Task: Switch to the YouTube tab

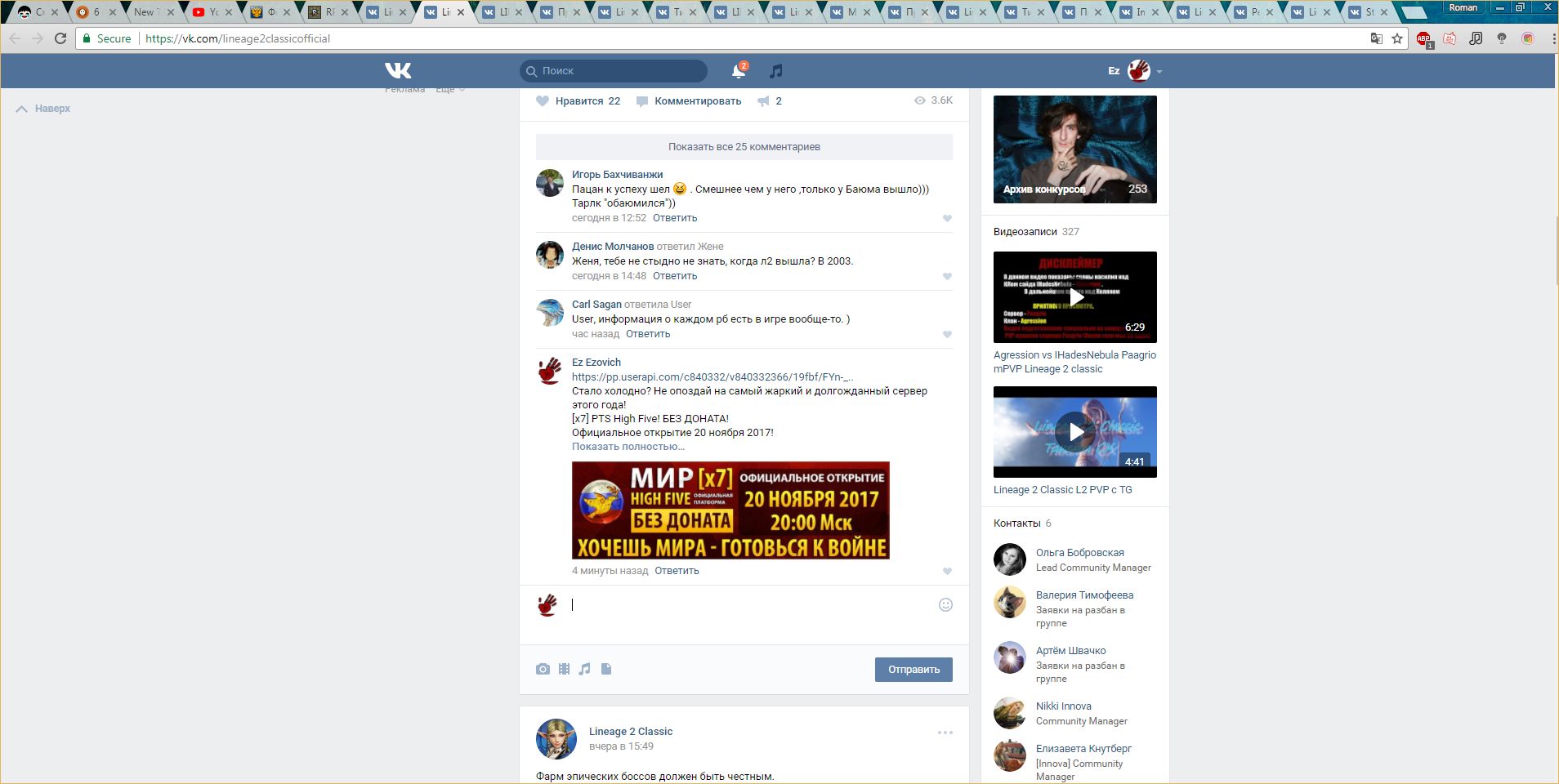Action: pyautogui.click(x=212, y=12)
